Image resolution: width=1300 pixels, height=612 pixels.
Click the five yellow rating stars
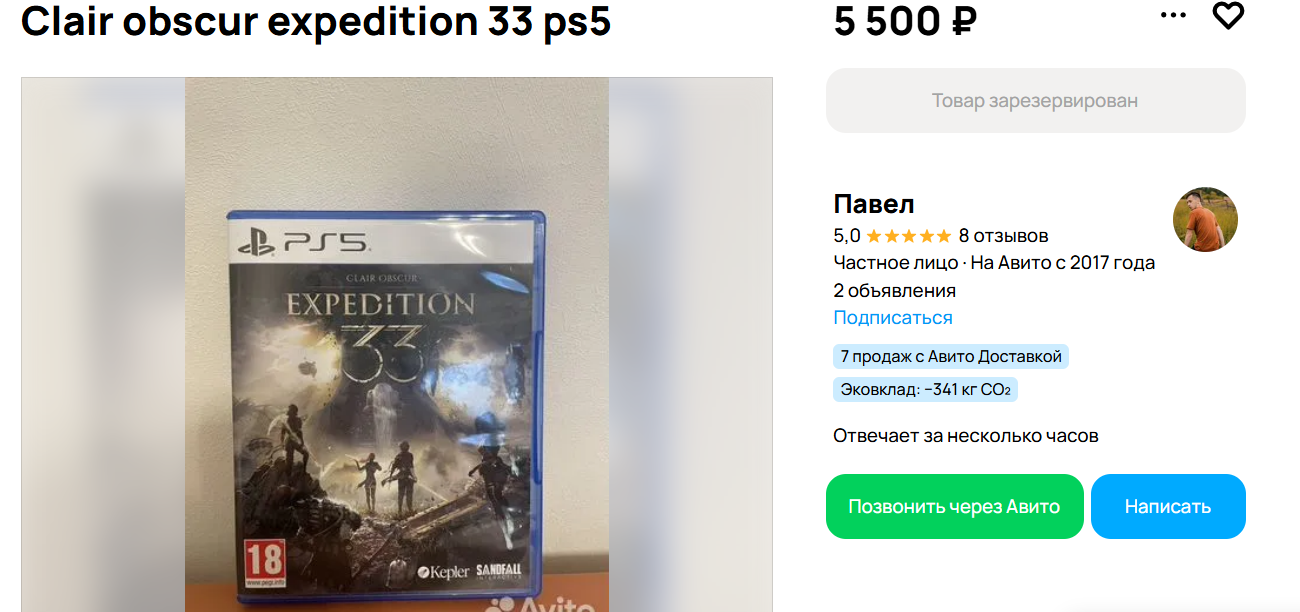tap(908, 236)
